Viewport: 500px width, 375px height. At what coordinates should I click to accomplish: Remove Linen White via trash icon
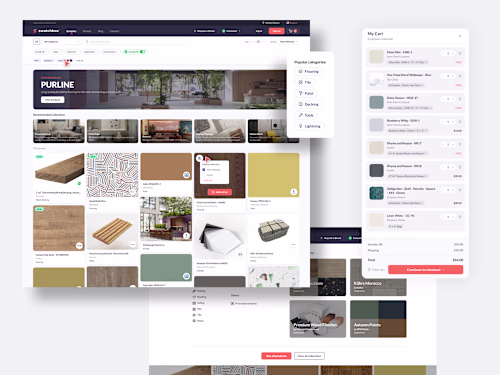pyautogui.click(x=460, y=217)
